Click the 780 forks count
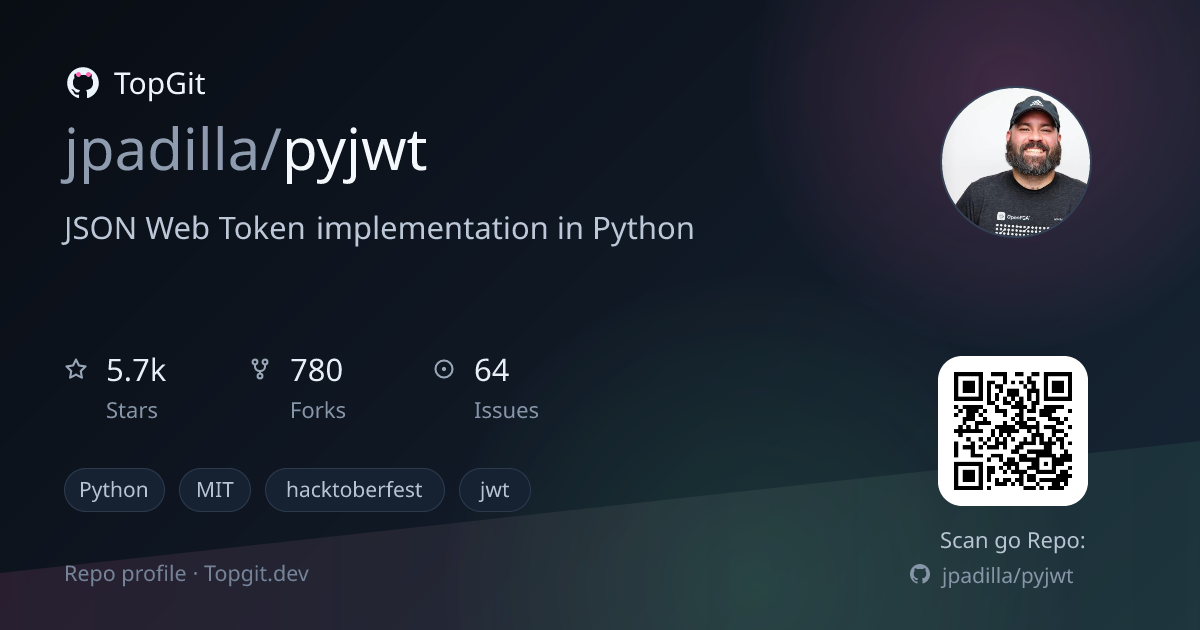Viewport: 1200px width, 630px height. coord(317,371)
